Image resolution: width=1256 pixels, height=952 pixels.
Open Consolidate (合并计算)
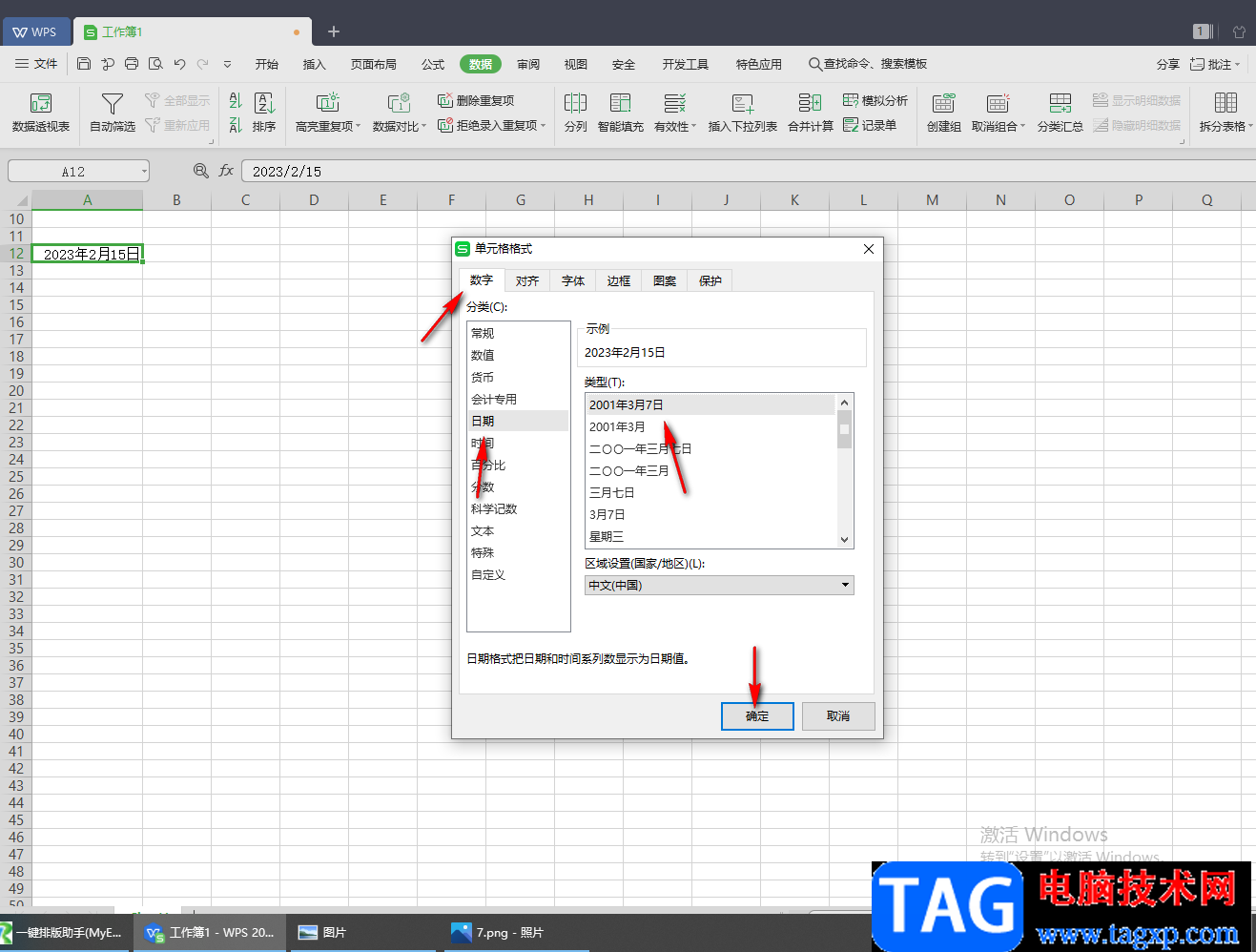pyautogui.click(x=811, y=113)
